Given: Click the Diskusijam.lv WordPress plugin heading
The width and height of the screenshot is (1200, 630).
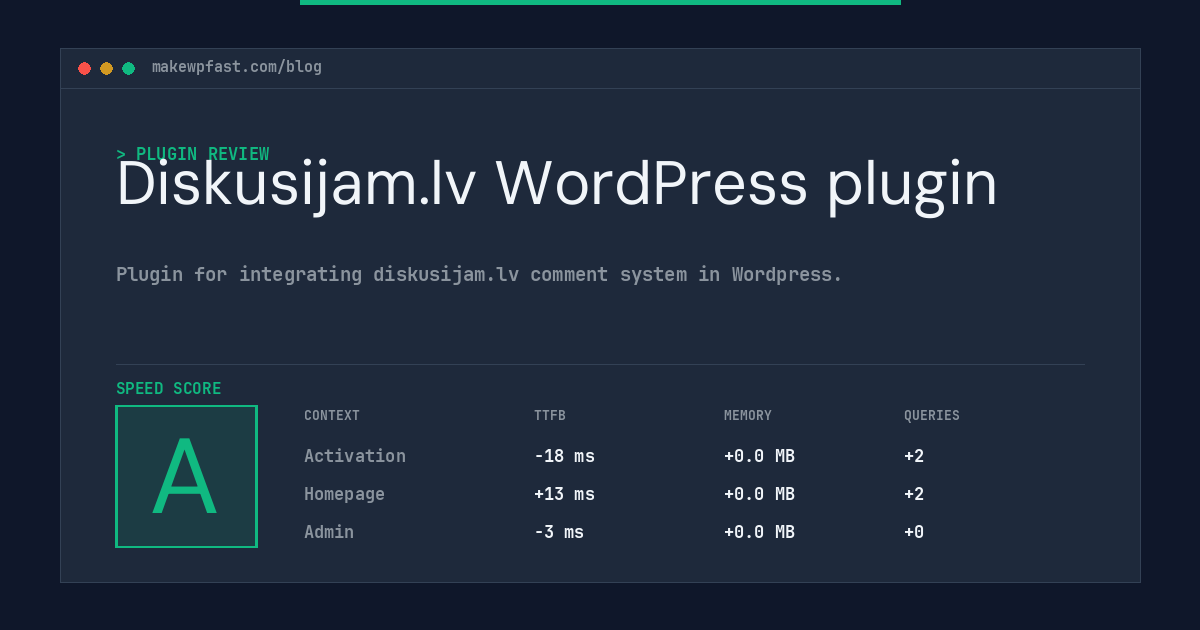Looking at the screenshot, I should (x=557, y=185).
